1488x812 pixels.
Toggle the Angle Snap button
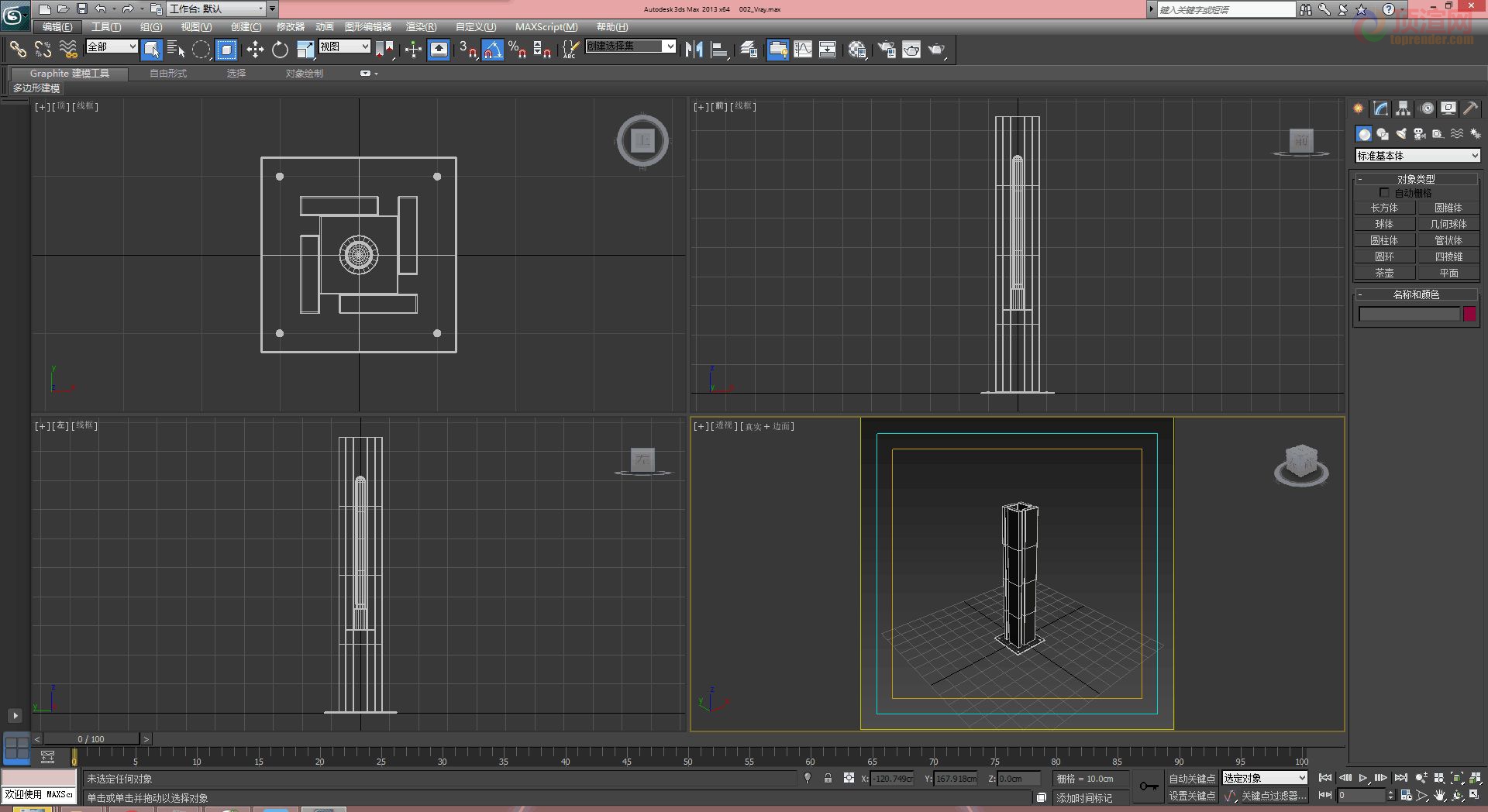pos(493,50)
